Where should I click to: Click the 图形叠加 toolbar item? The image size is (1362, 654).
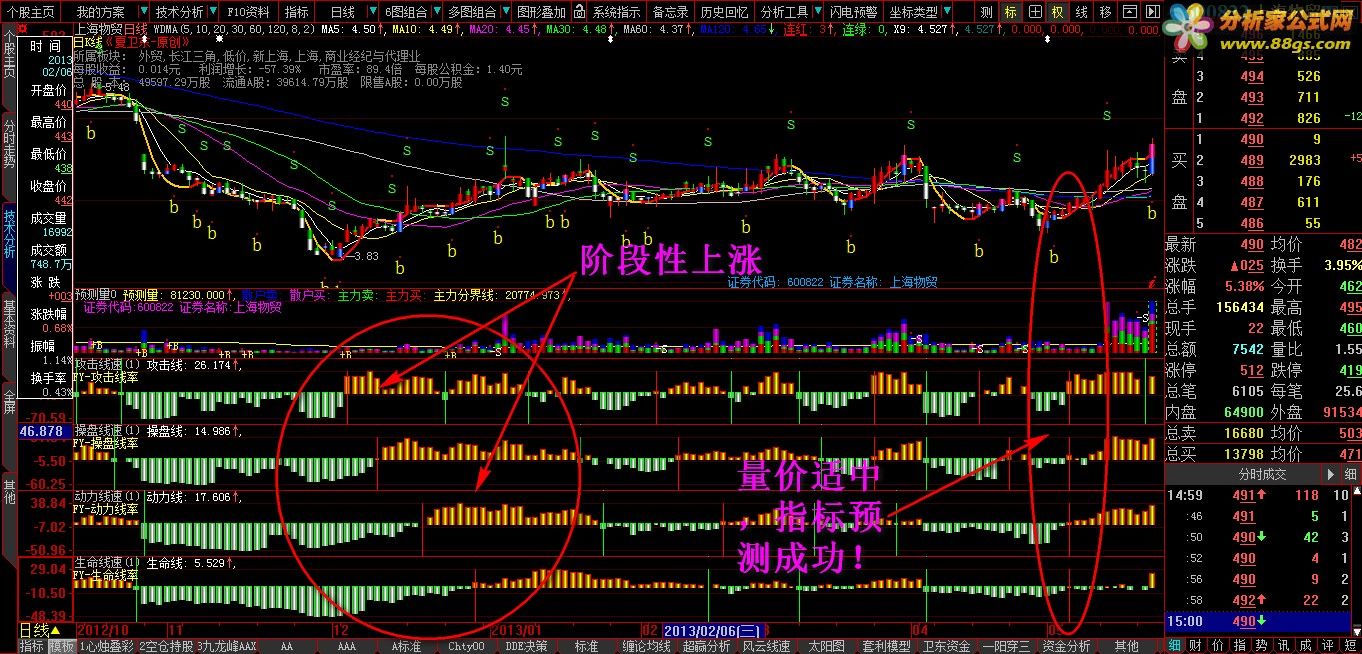click(541, 12)
